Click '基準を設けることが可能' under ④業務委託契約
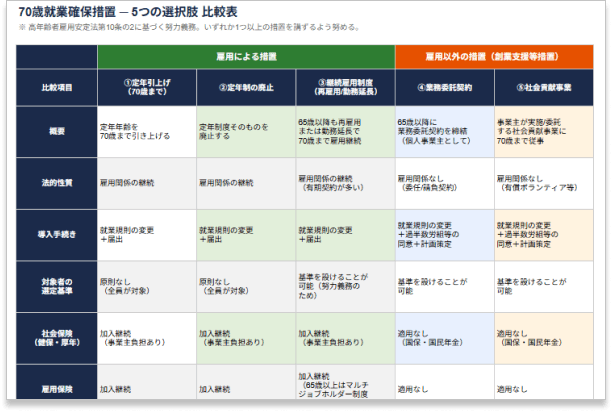 pyautogui.click(x=445, y=287)
